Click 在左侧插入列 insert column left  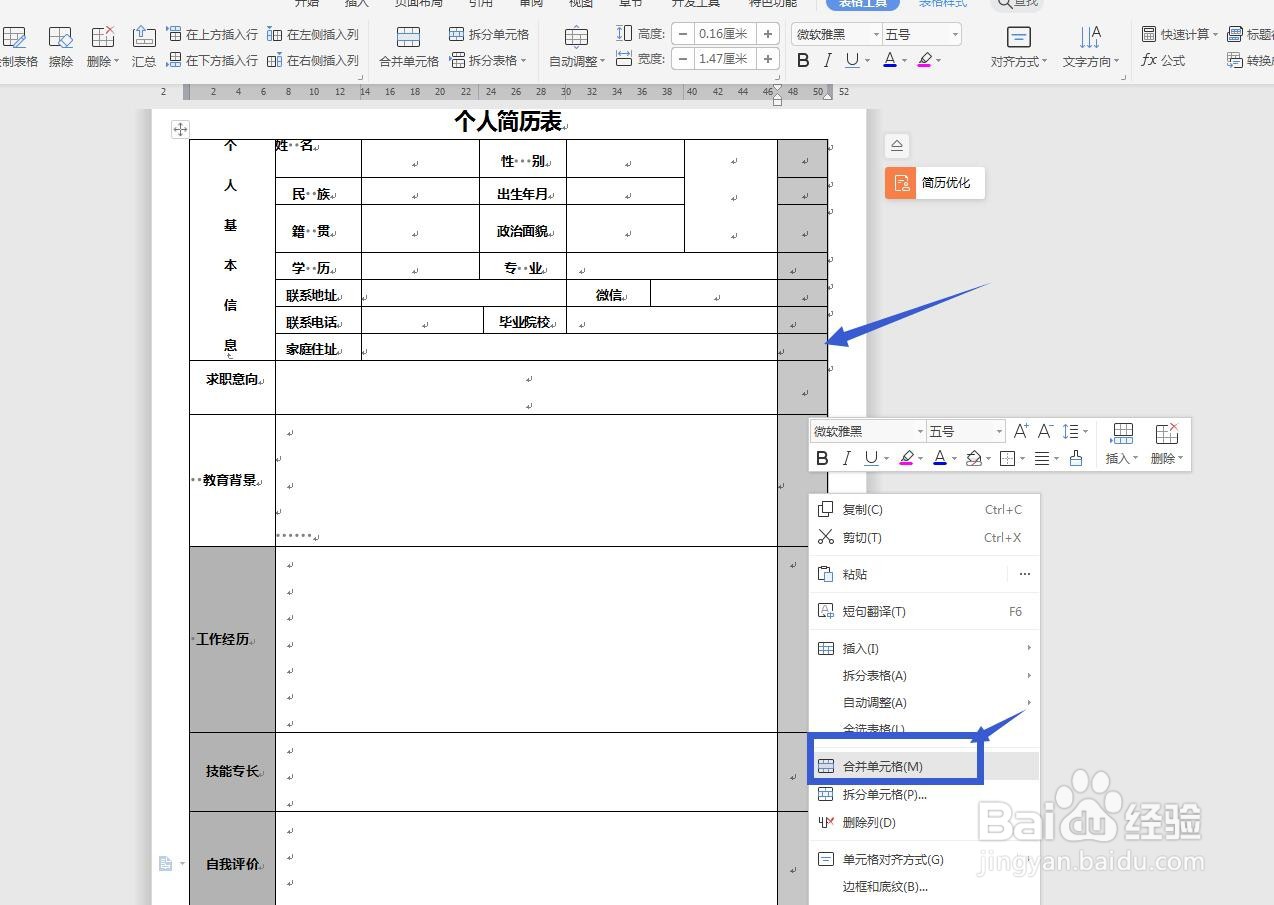click(313, 34)
